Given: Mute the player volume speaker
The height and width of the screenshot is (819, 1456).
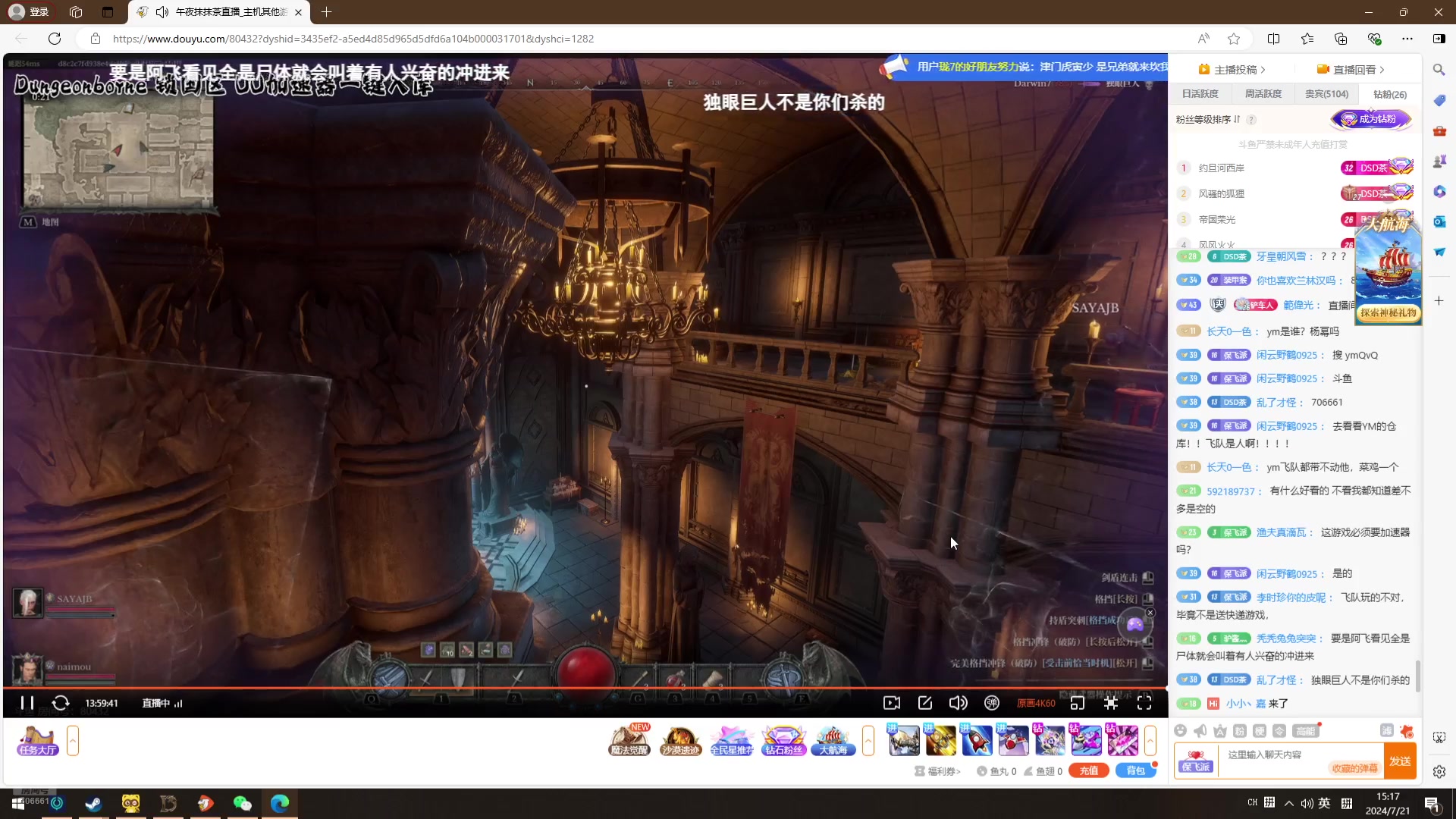Looking at the screenshot, I should tap(959, 703).
